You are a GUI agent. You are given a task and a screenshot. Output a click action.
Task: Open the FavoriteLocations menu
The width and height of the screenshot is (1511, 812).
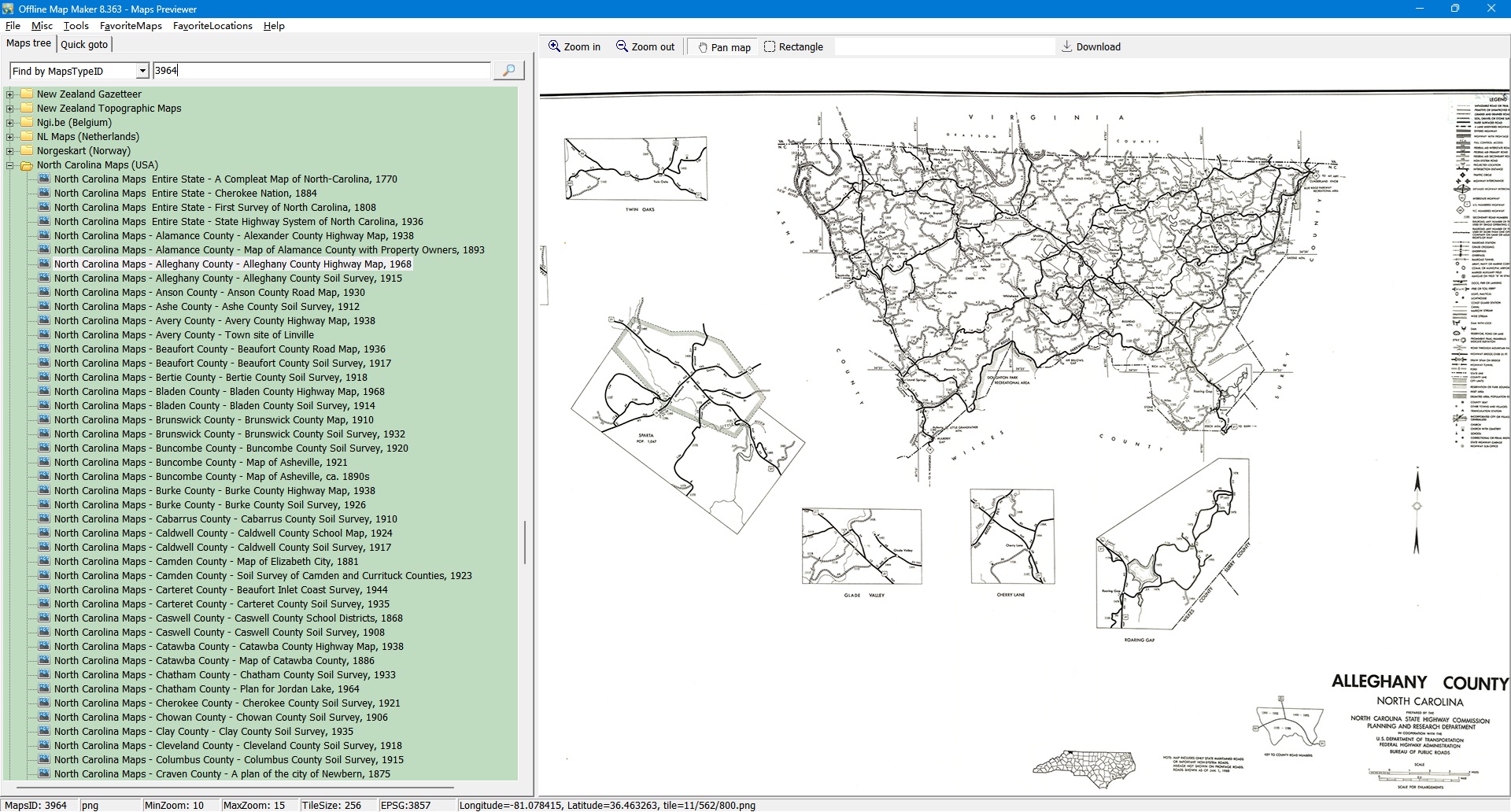[212, 26]
